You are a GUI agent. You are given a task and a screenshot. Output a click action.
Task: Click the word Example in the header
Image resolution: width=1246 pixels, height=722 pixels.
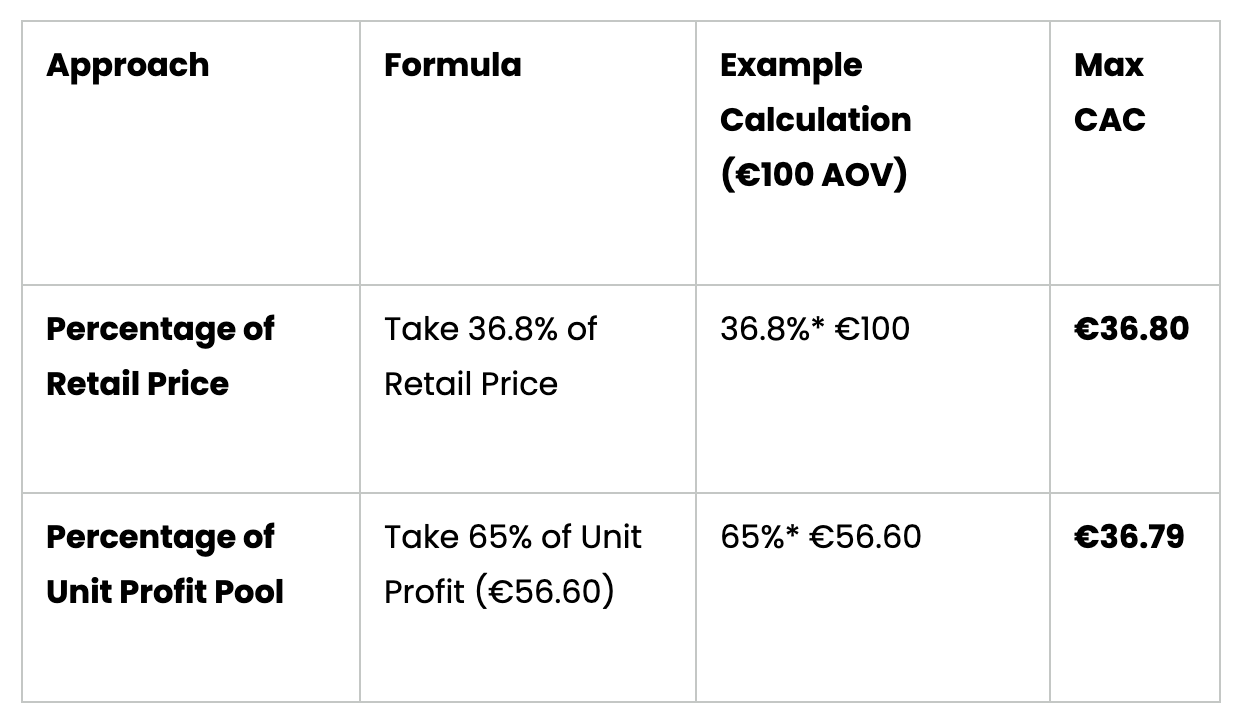(x=791, y=66)
